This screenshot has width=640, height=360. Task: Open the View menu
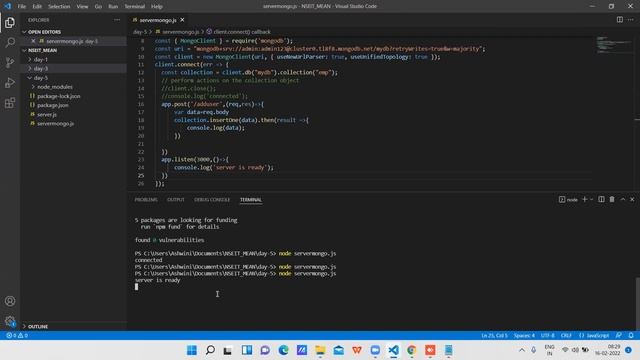[x=82, y=6]
